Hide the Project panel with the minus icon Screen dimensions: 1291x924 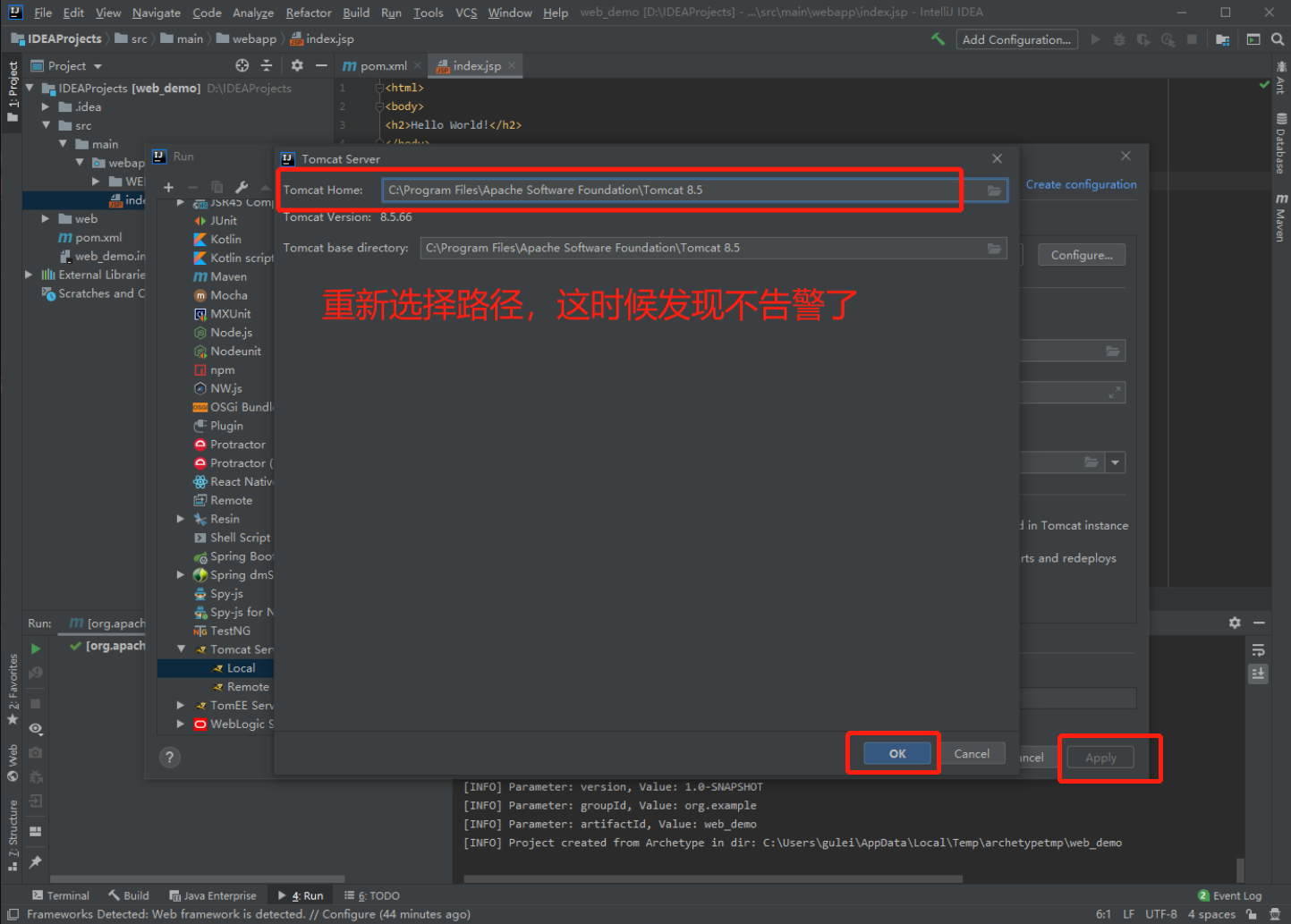321,65
